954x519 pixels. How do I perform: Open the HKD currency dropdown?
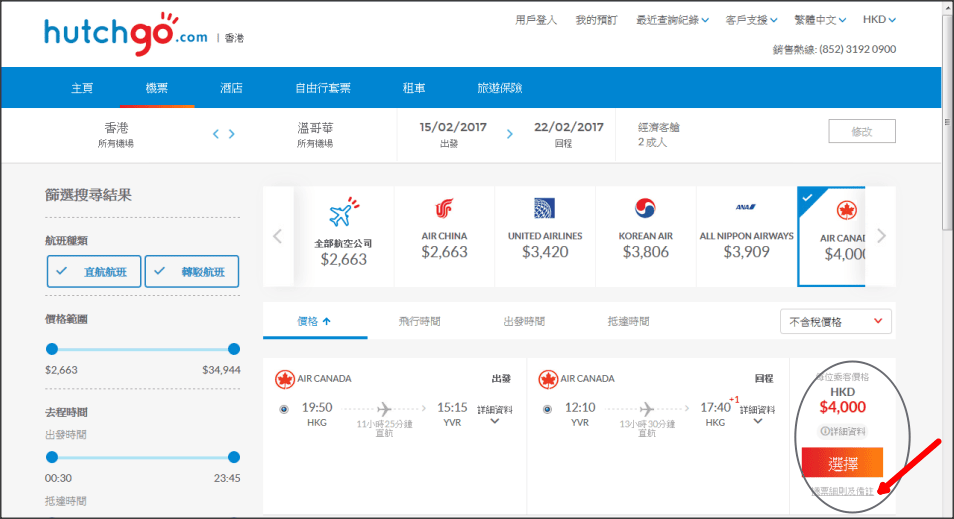coord(879,19)
